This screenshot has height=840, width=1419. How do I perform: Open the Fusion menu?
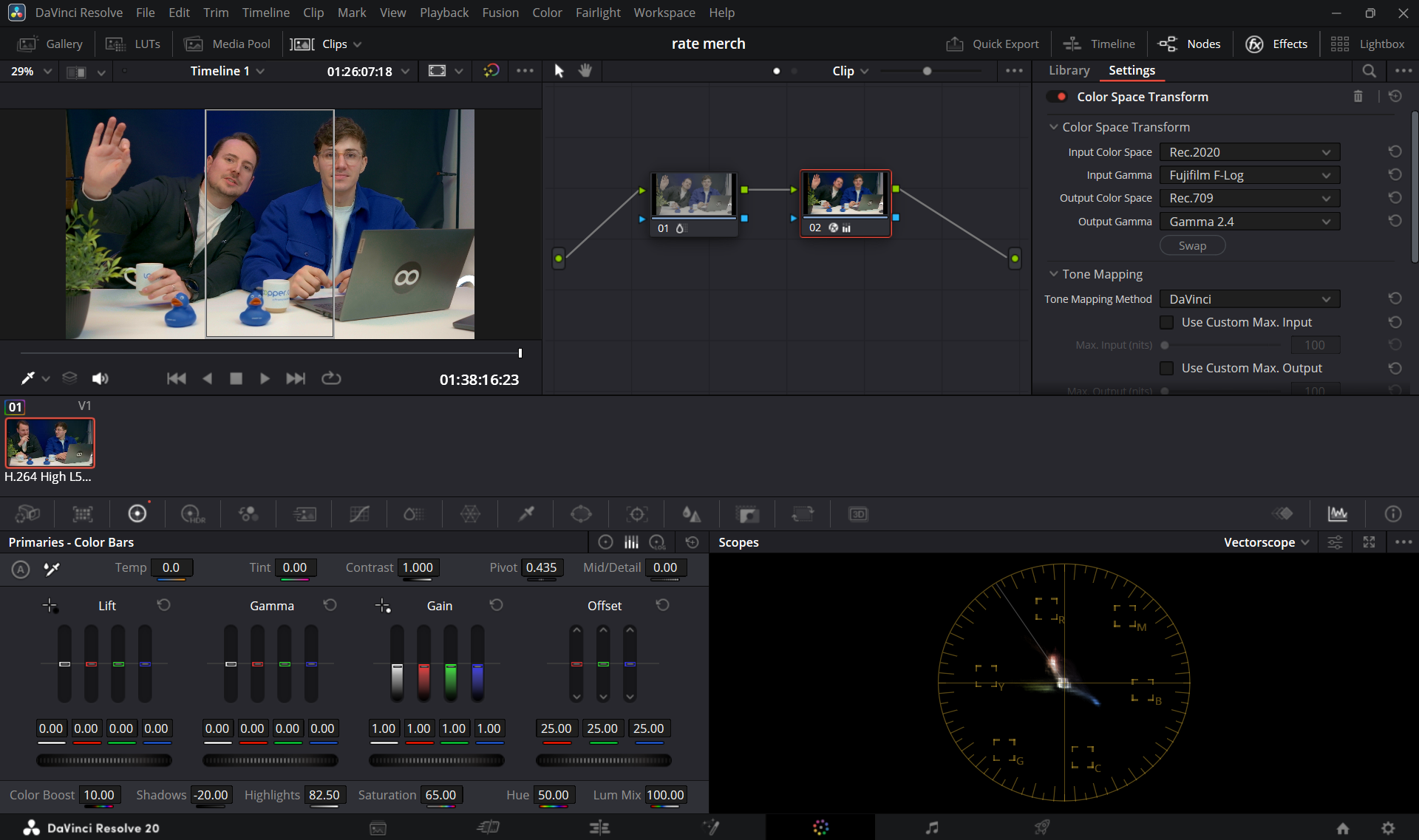(500, 13)
